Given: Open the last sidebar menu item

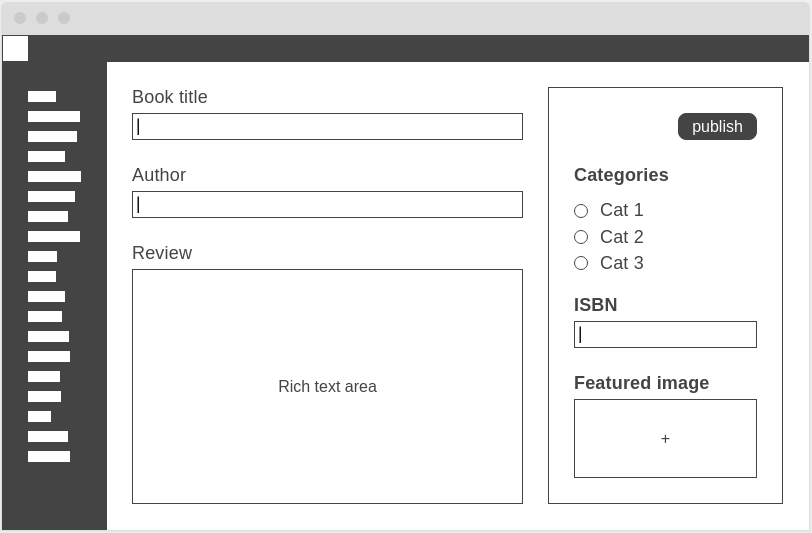Looking at the screenshot, I should [x=49, y=456].
